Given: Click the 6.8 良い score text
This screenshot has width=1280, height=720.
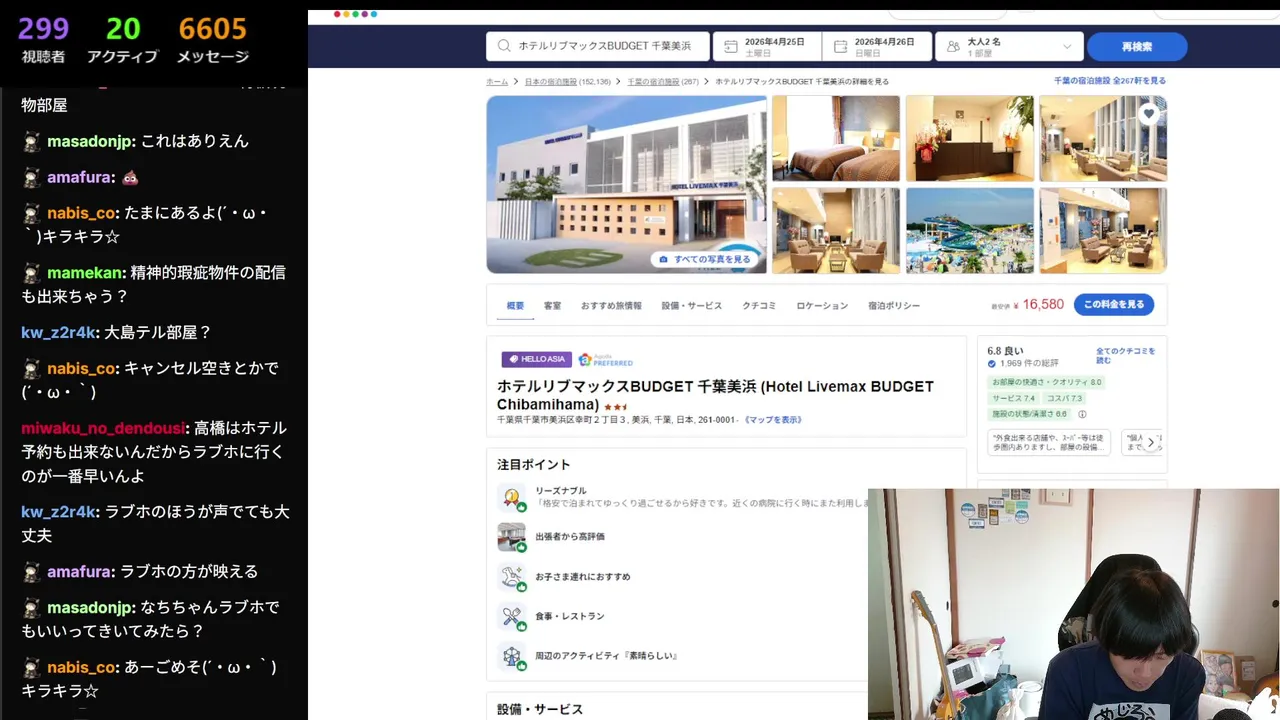Looking at the screenshot, I should point(1005,351).
